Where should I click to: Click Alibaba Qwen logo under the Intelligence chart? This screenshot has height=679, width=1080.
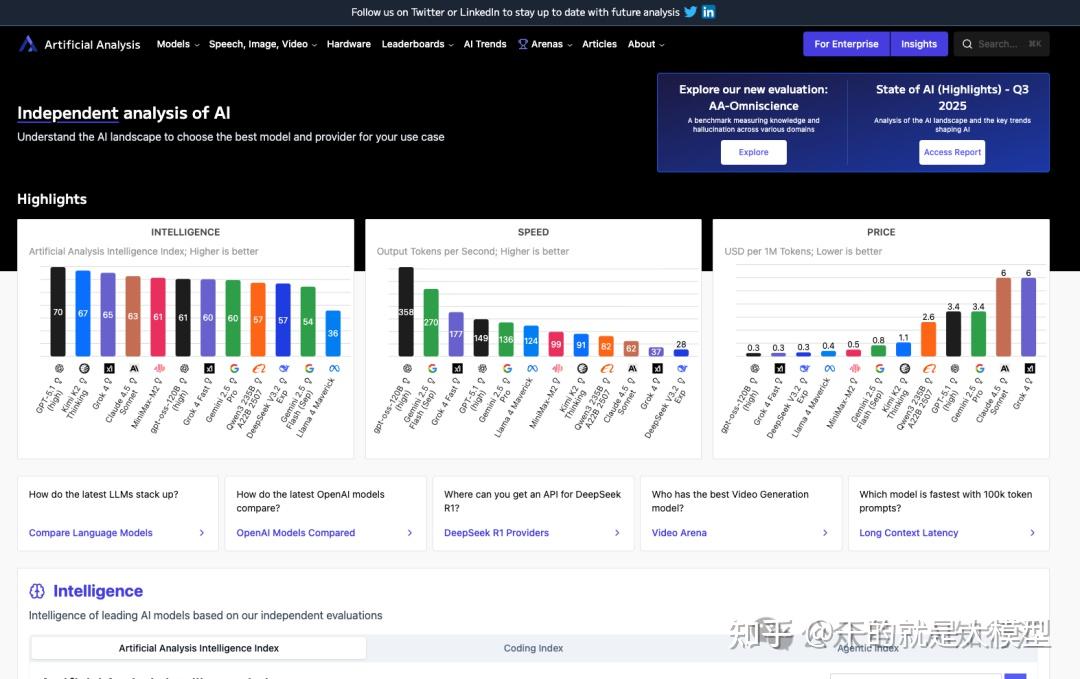point(259,368)
